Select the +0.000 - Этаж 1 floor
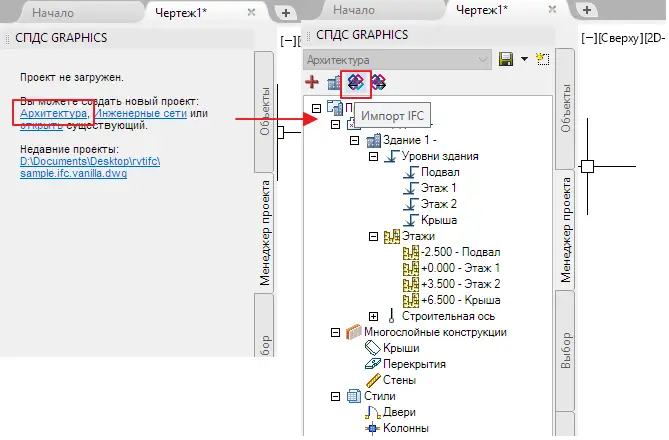This screenshot has height=440, width=669. coord(451,268)
